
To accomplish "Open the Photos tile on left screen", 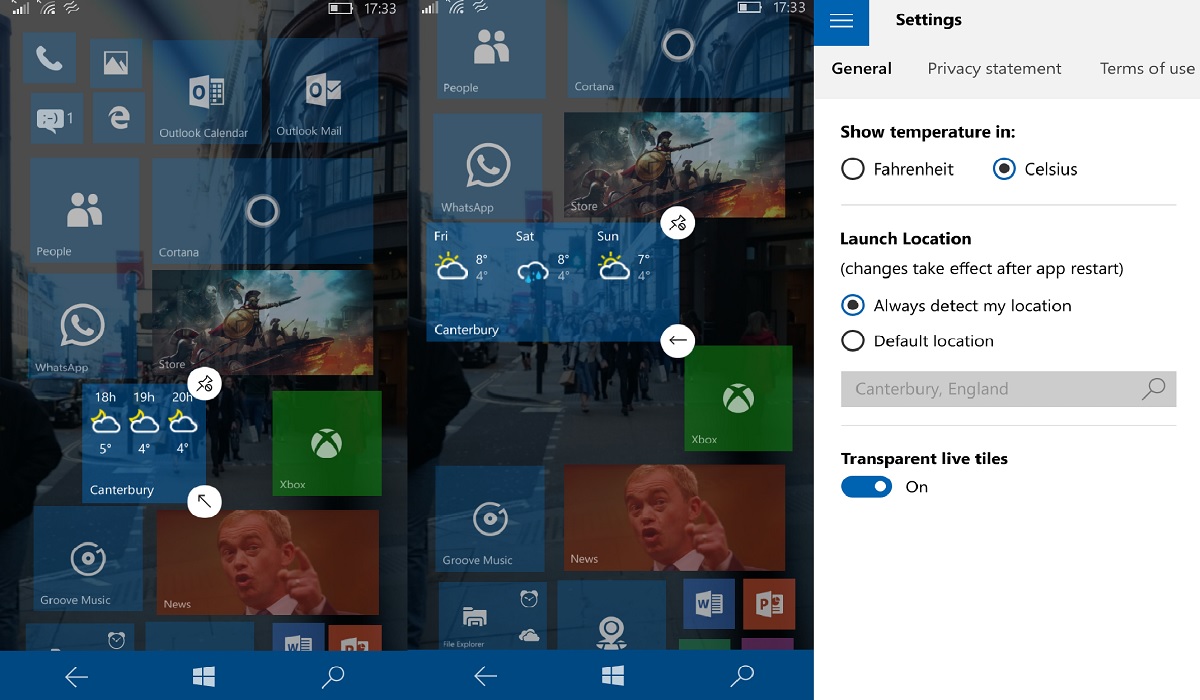I will pyautogui.click(x=116, y=63).
